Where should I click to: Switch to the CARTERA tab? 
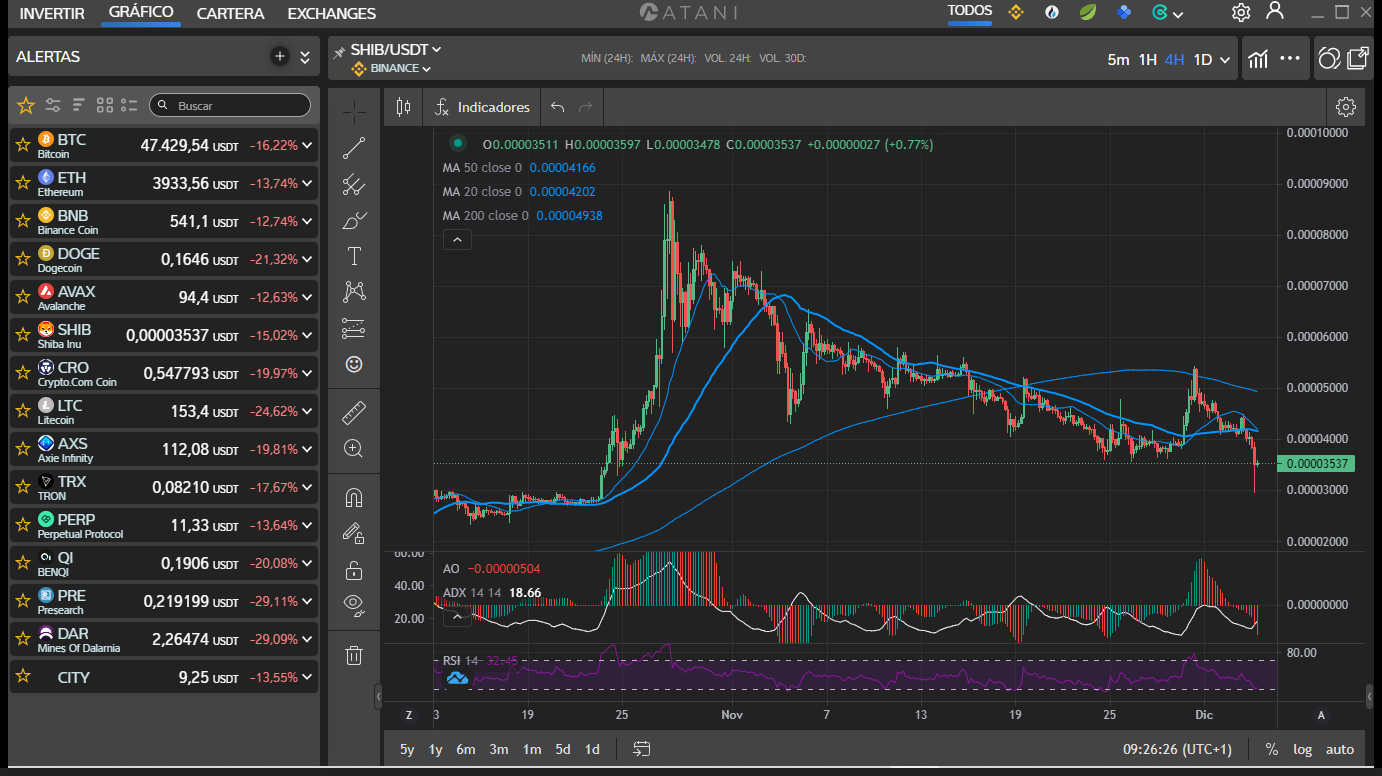pos(230,14)
